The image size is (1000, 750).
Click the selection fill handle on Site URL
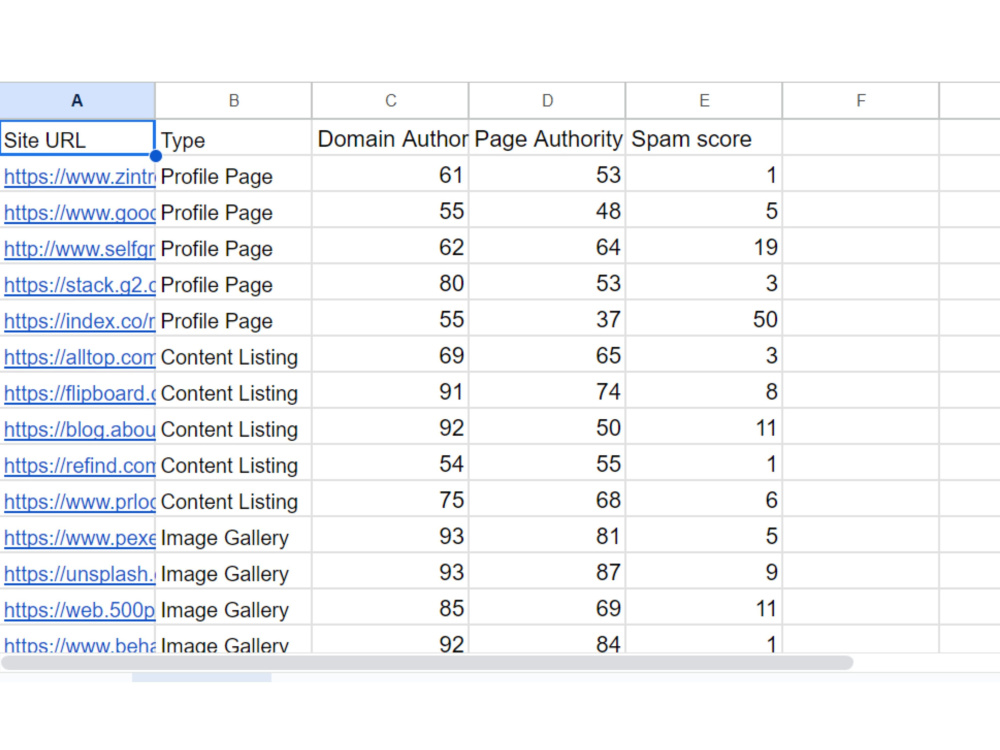click(x=155, y=156)
